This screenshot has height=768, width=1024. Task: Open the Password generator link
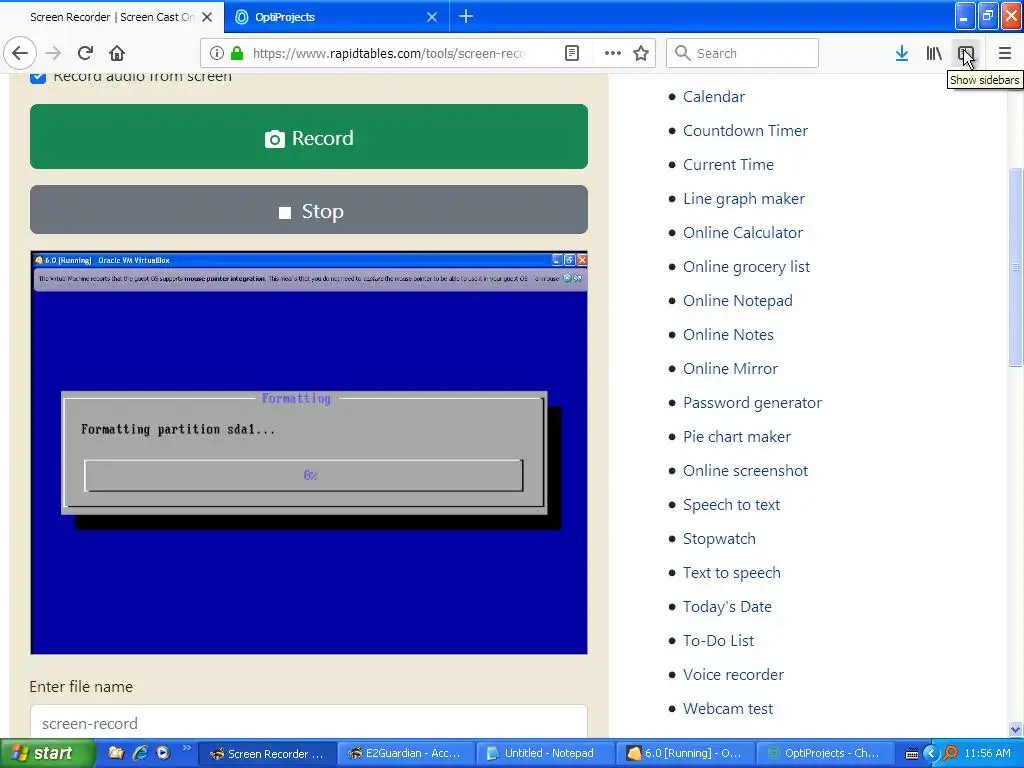(x=752, y=402)
